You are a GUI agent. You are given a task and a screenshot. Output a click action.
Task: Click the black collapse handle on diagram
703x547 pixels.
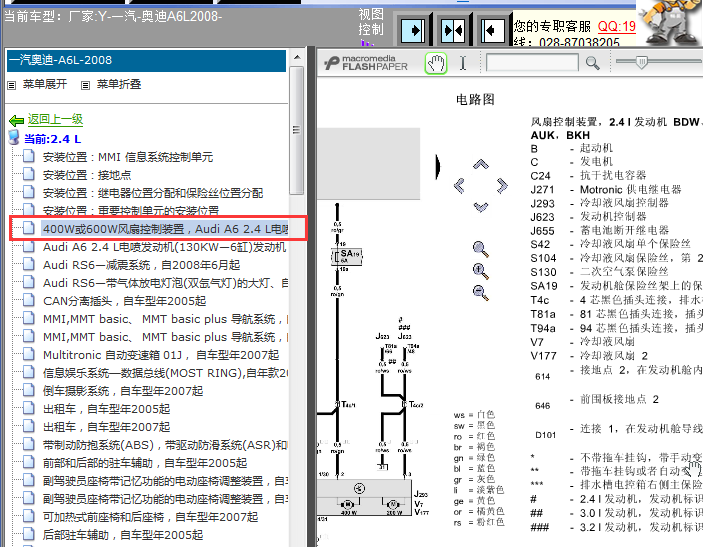[x=438, y=167]
